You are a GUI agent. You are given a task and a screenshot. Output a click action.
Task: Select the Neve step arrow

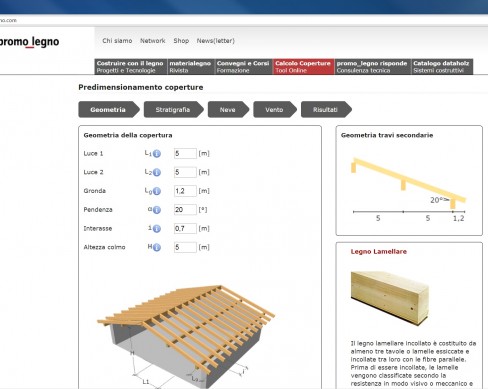coord(228,110)
